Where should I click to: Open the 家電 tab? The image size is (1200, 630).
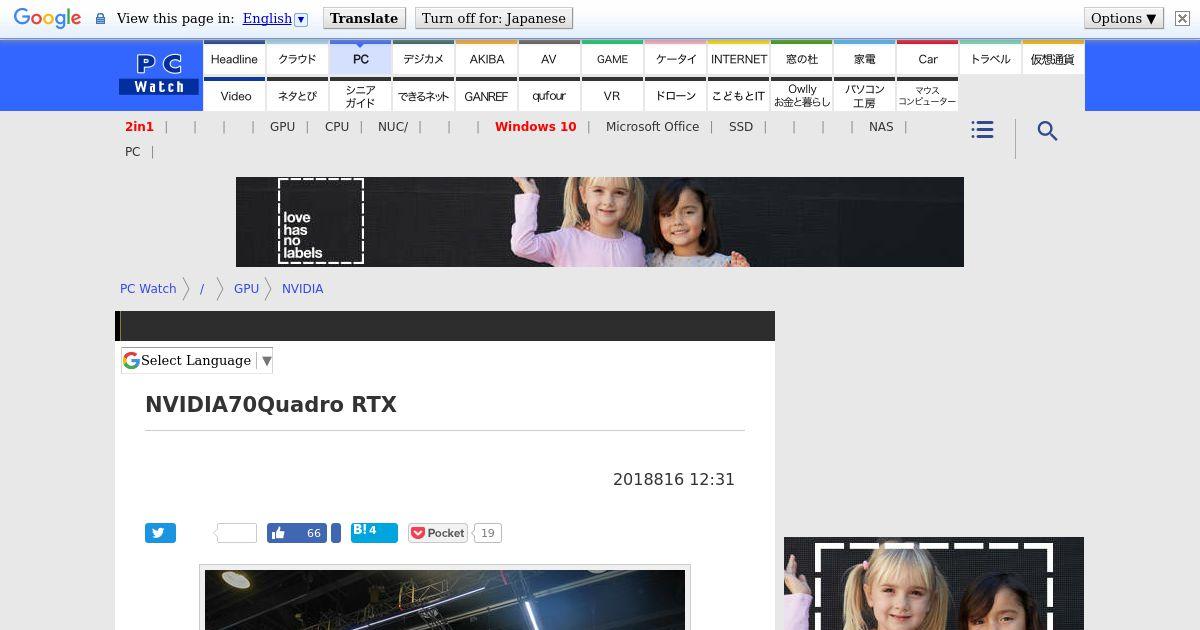(864, 58)
